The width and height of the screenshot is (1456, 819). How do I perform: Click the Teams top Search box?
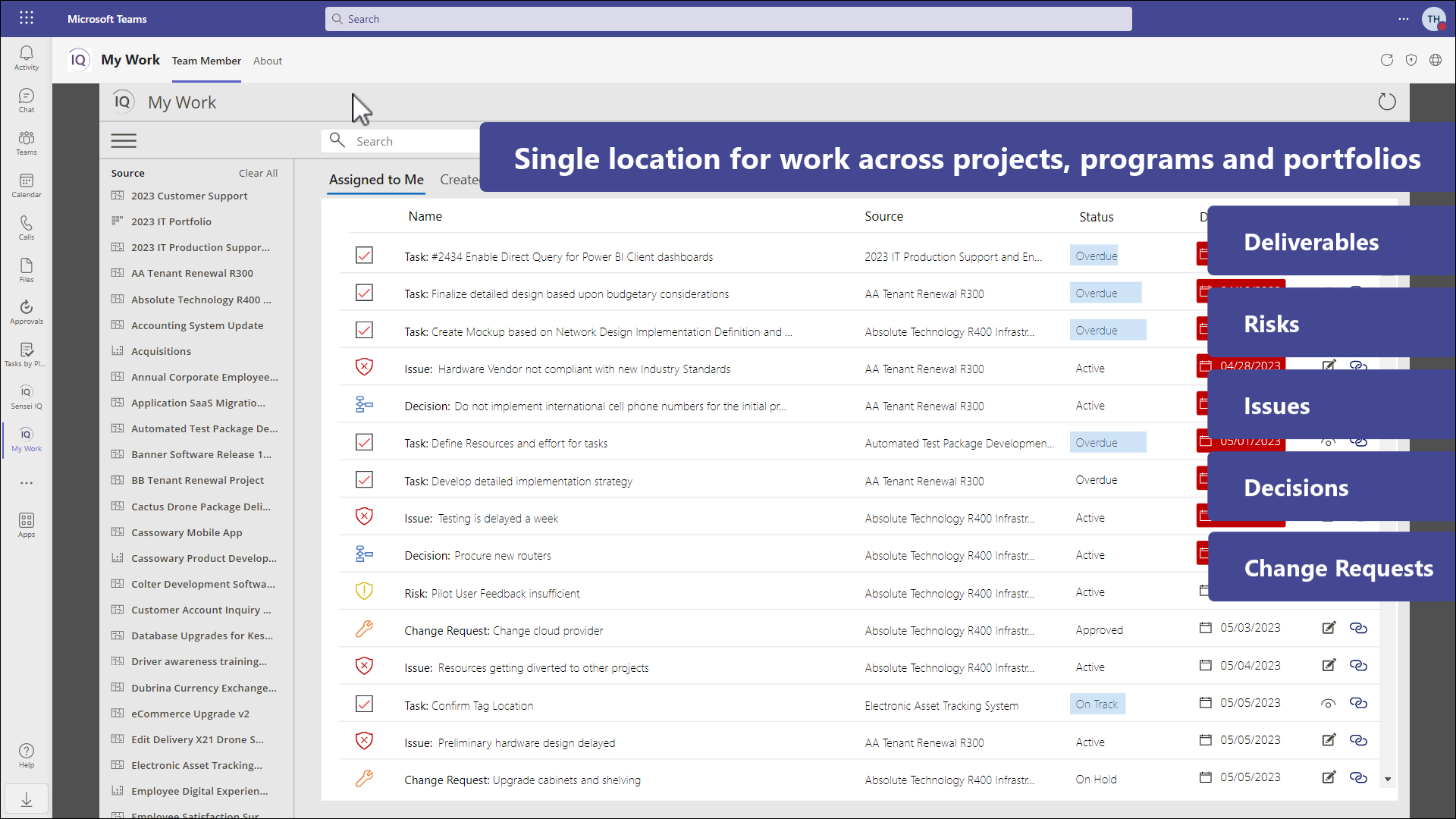pyautogui.click(x=728, y=19)
